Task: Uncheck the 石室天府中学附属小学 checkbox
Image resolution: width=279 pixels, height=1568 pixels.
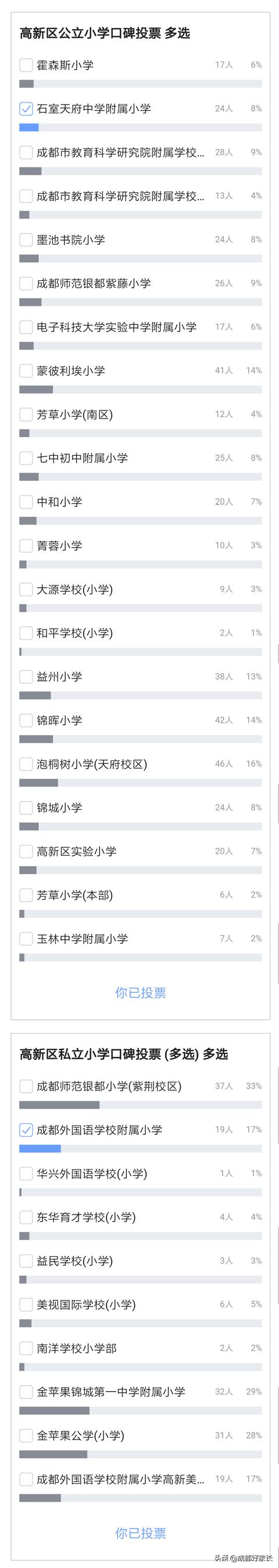Action: coord(26,109)
